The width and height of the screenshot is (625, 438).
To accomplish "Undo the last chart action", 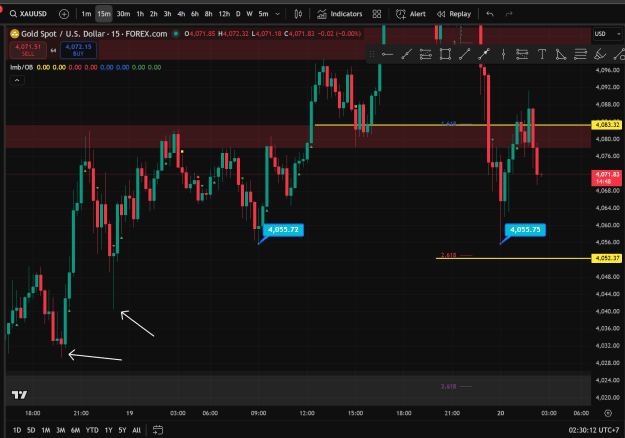I will (x=490, y=14).
